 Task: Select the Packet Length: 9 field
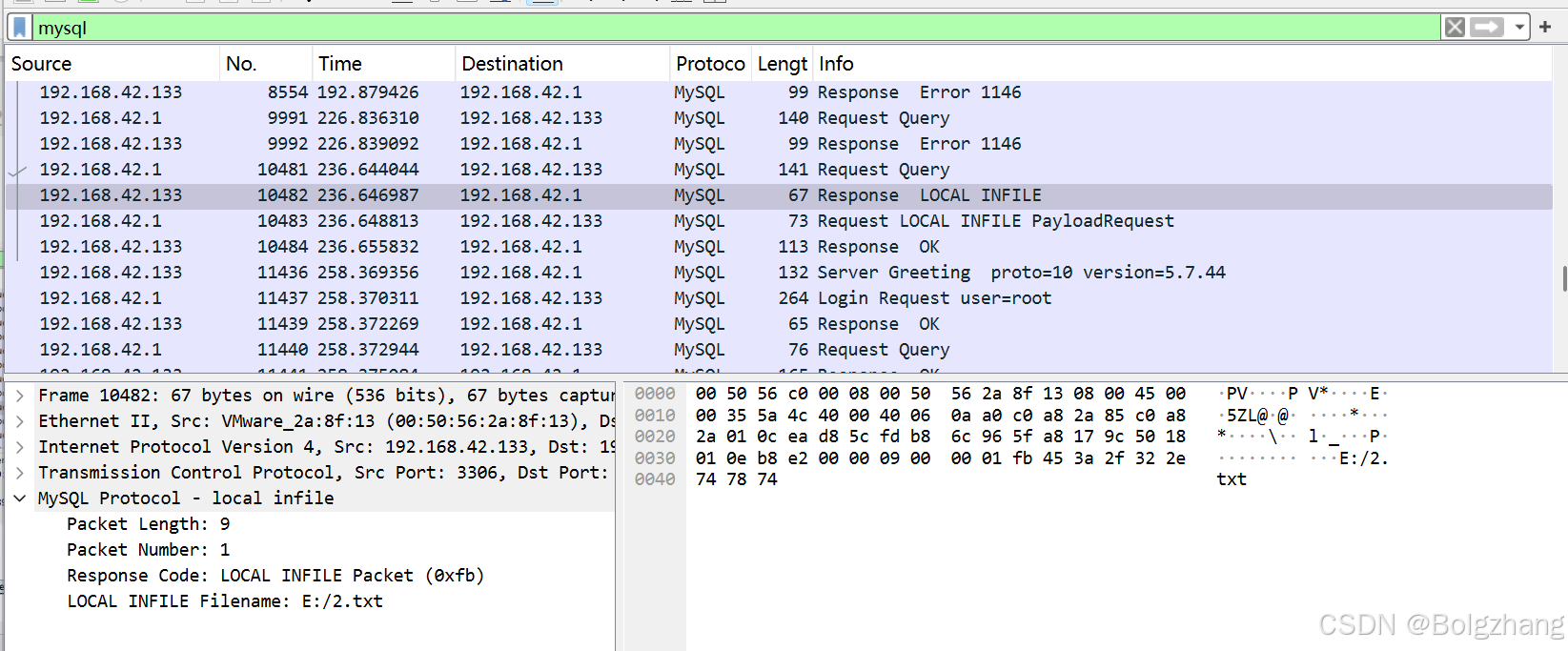coord(148,524)
